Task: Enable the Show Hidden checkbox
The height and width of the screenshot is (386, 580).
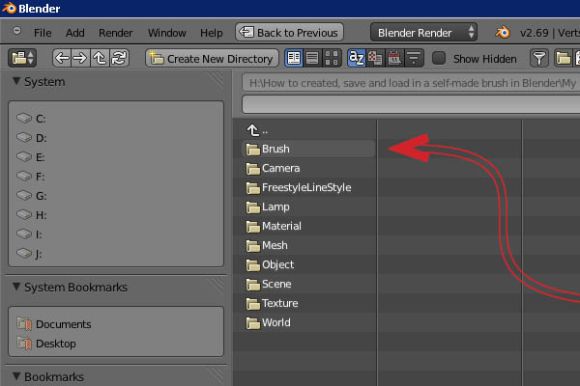Action: 439,58
